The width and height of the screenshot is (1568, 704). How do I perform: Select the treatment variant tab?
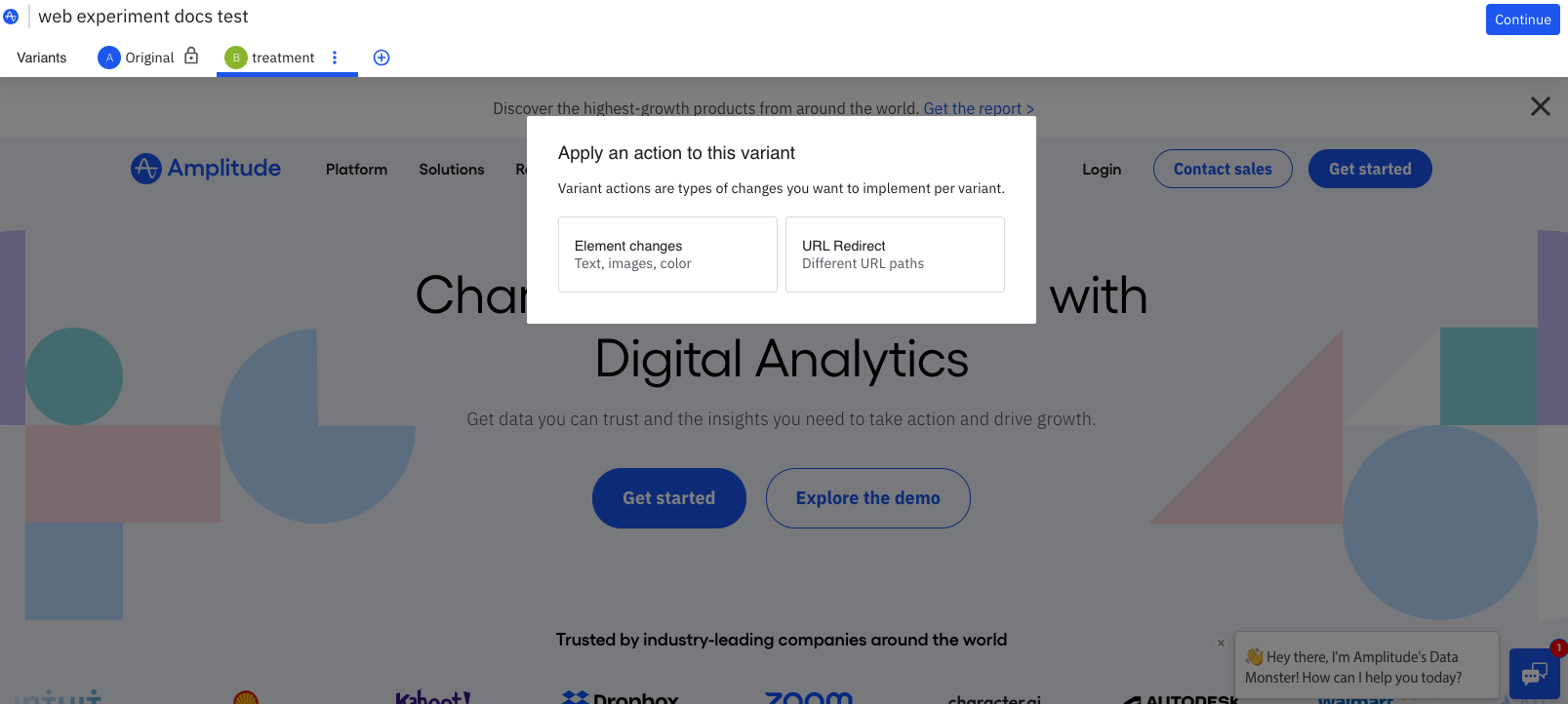283,58
